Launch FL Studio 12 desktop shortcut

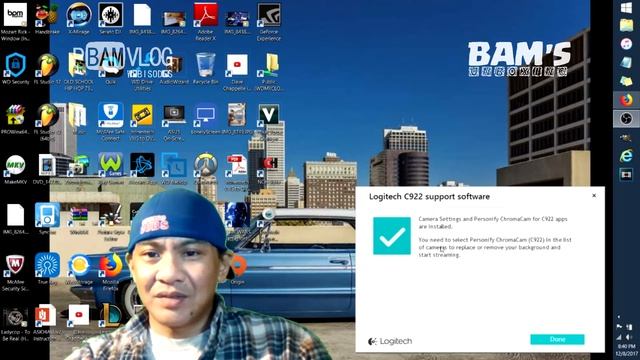[47, 69]
